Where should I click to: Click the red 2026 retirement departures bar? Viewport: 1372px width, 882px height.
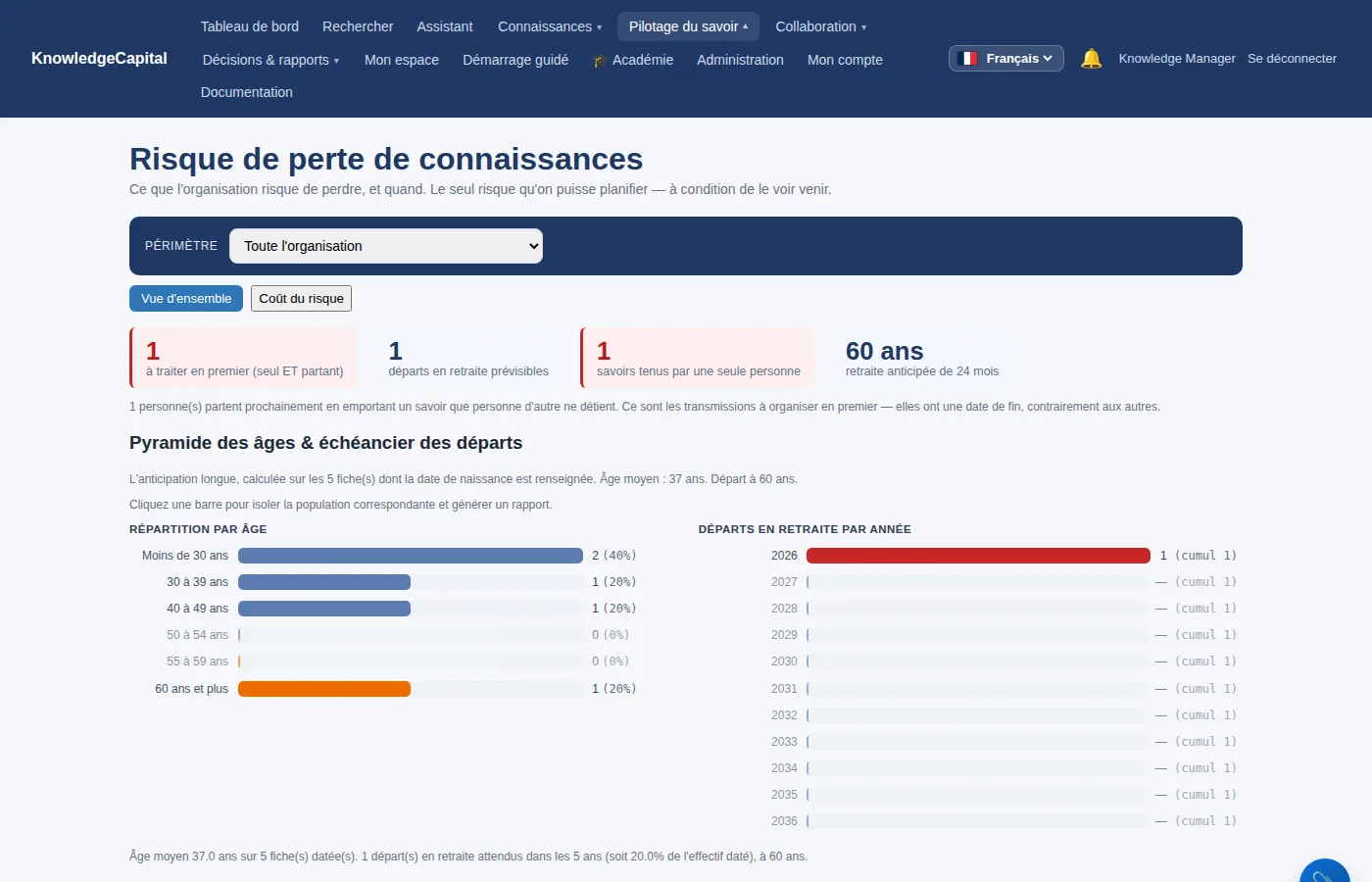978,556
